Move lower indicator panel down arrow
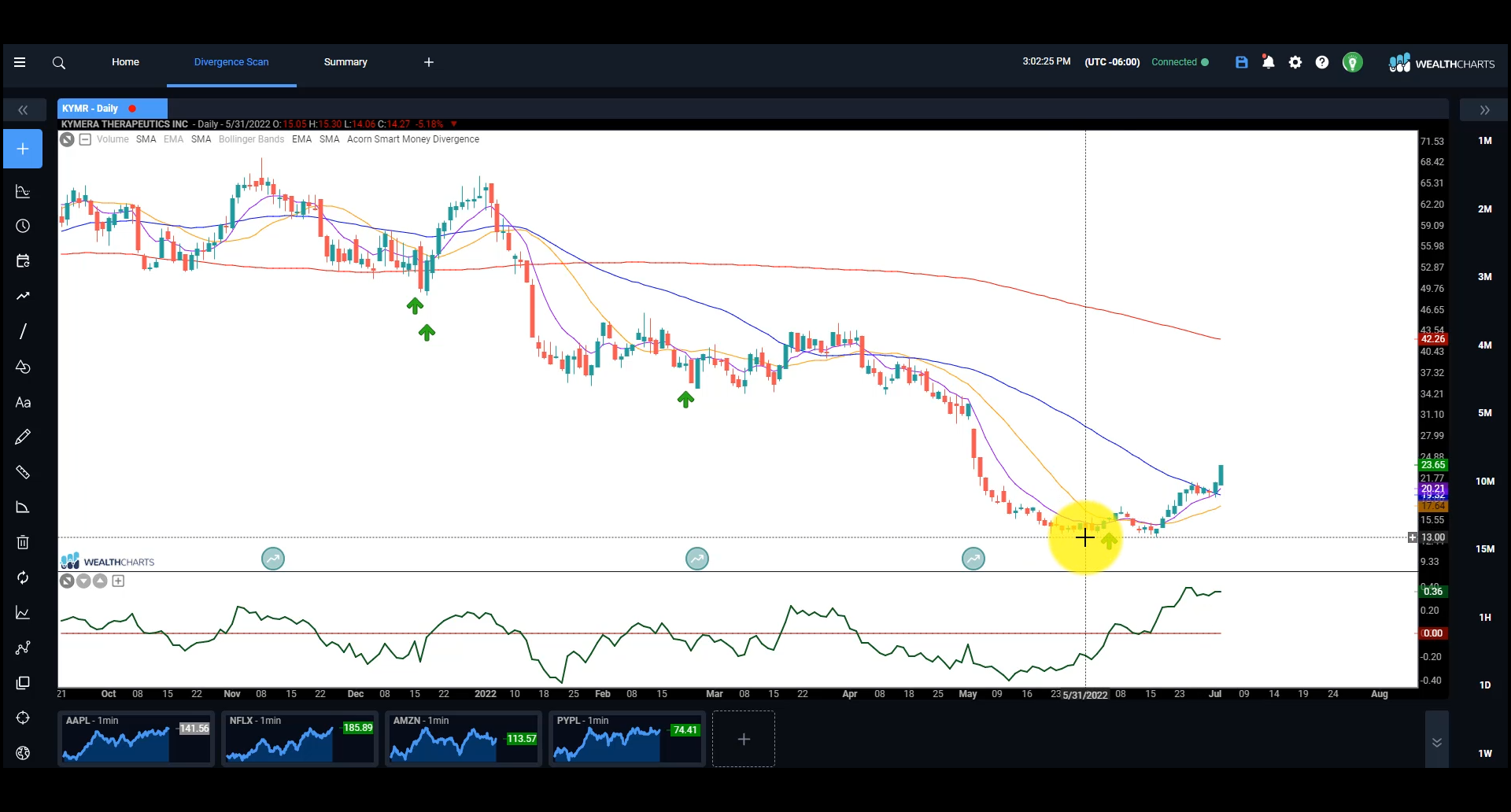 [83, 581]
